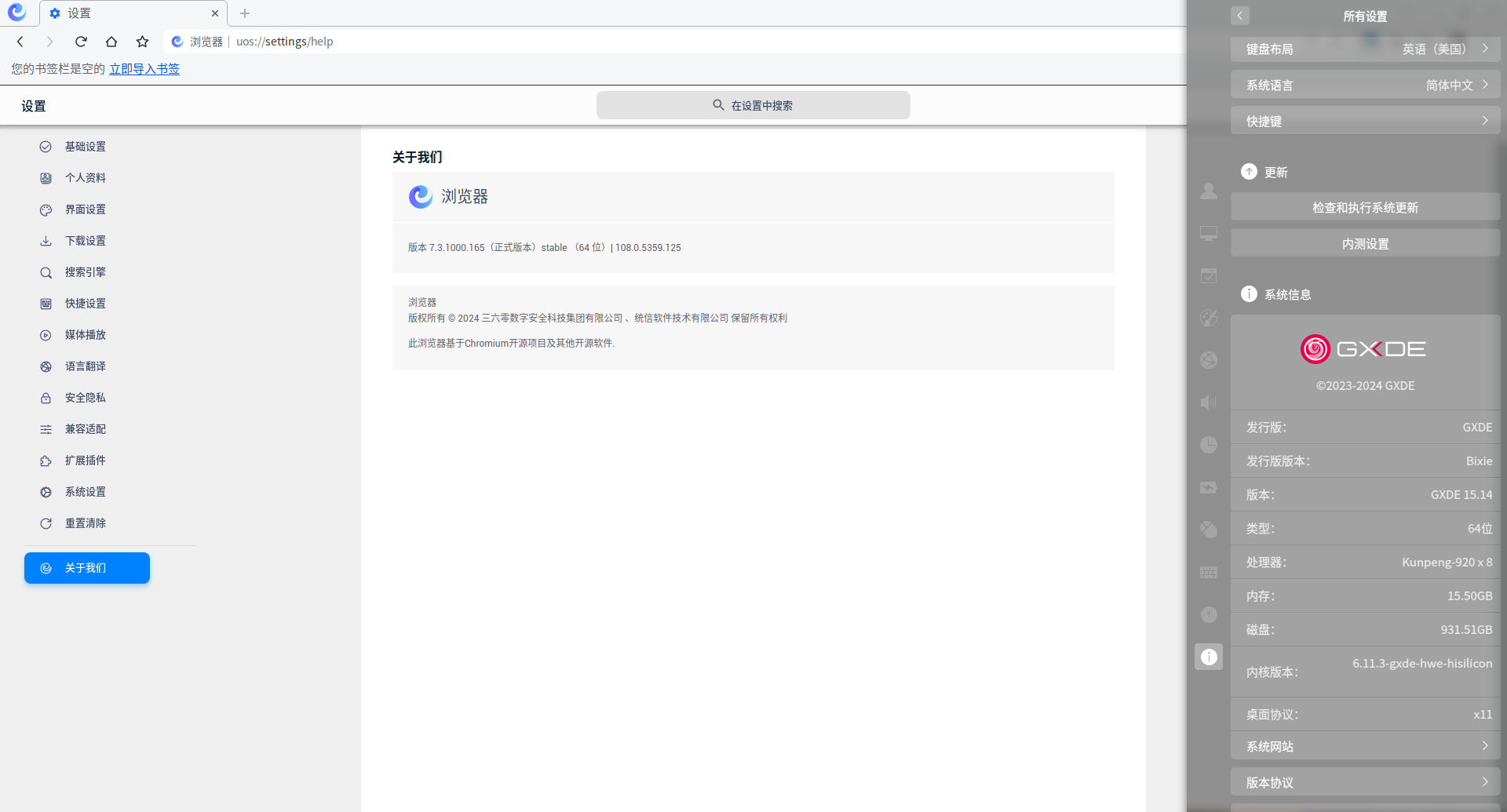Open 安全隐私 settings section
The image size is (1507, 812).
86,398
